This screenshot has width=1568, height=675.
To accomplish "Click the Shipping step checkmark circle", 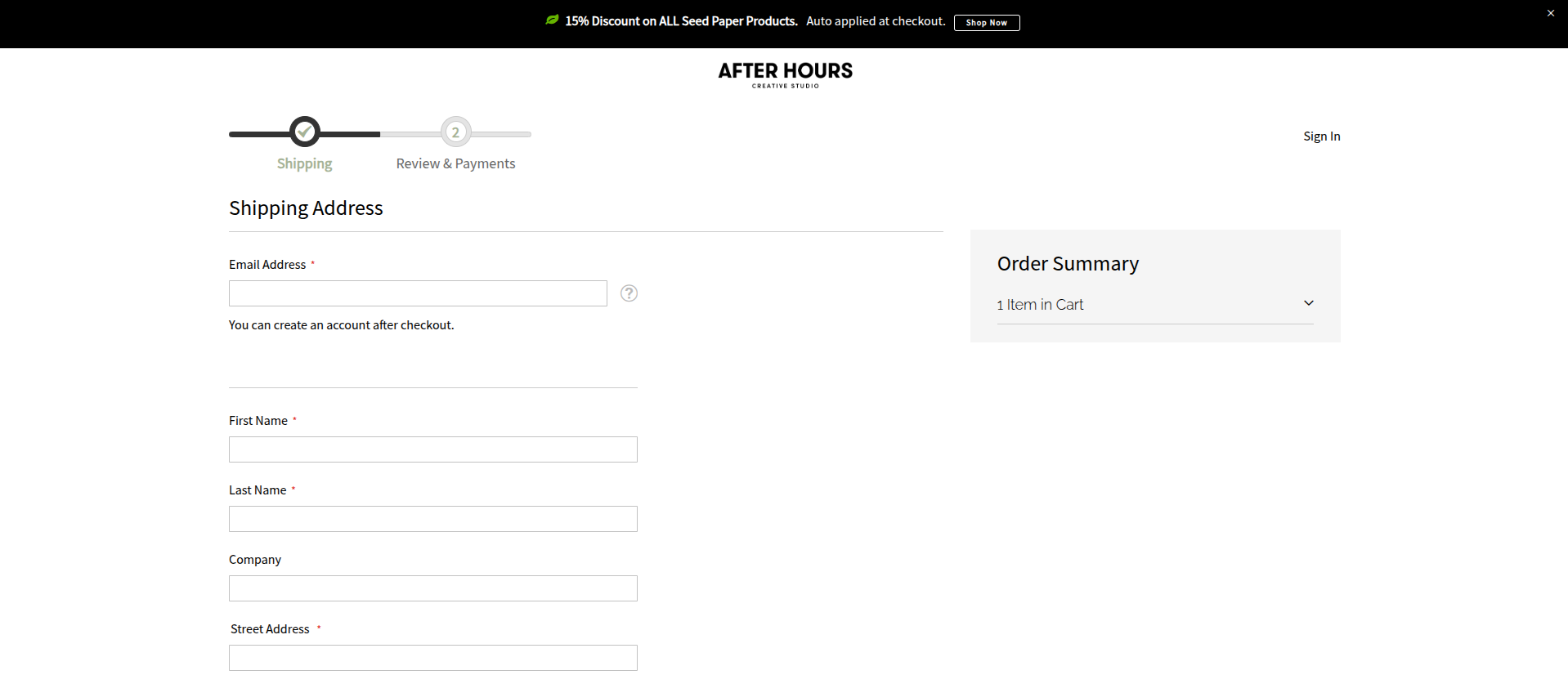I will 305,132.
